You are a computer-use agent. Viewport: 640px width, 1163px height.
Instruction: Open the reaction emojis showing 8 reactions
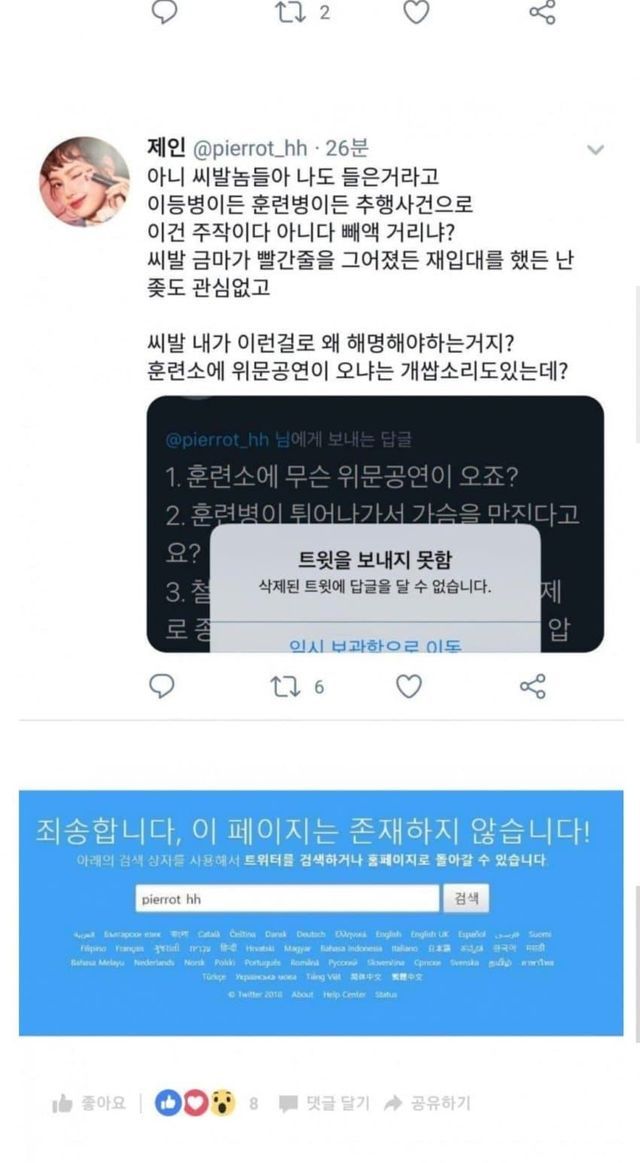tap(195, 1104)
